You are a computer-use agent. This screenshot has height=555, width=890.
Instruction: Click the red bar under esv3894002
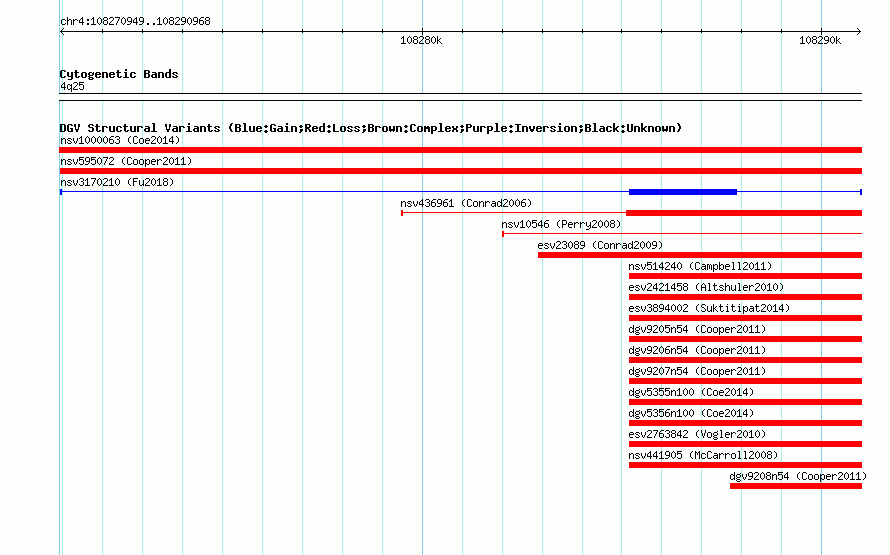click(x=745, y=318)
